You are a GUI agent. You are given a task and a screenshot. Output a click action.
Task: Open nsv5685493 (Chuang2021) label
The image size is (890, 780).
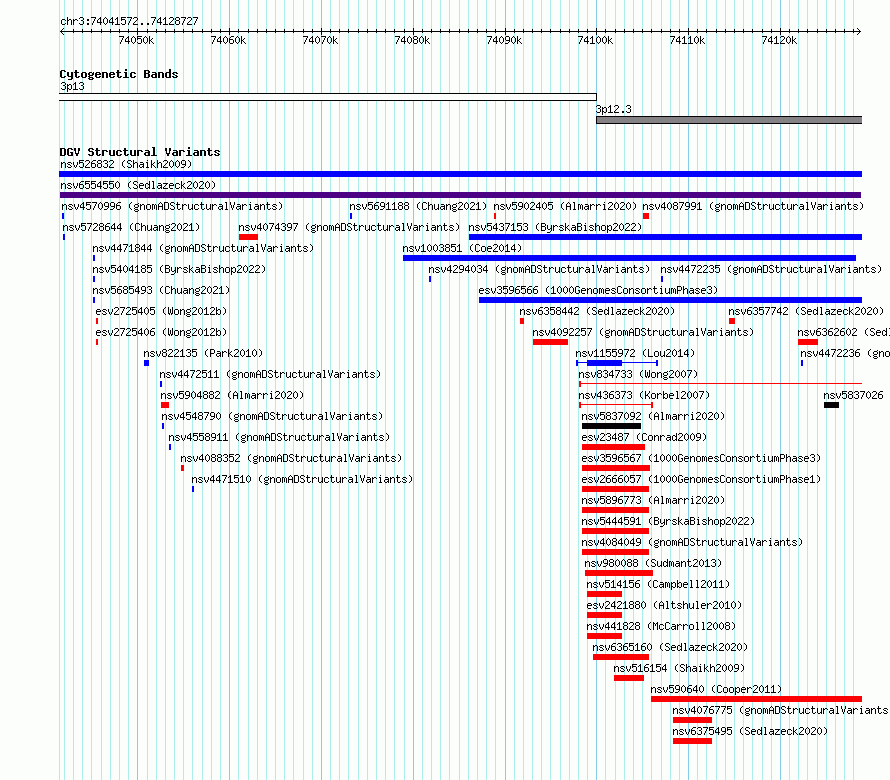coord(161,290)
